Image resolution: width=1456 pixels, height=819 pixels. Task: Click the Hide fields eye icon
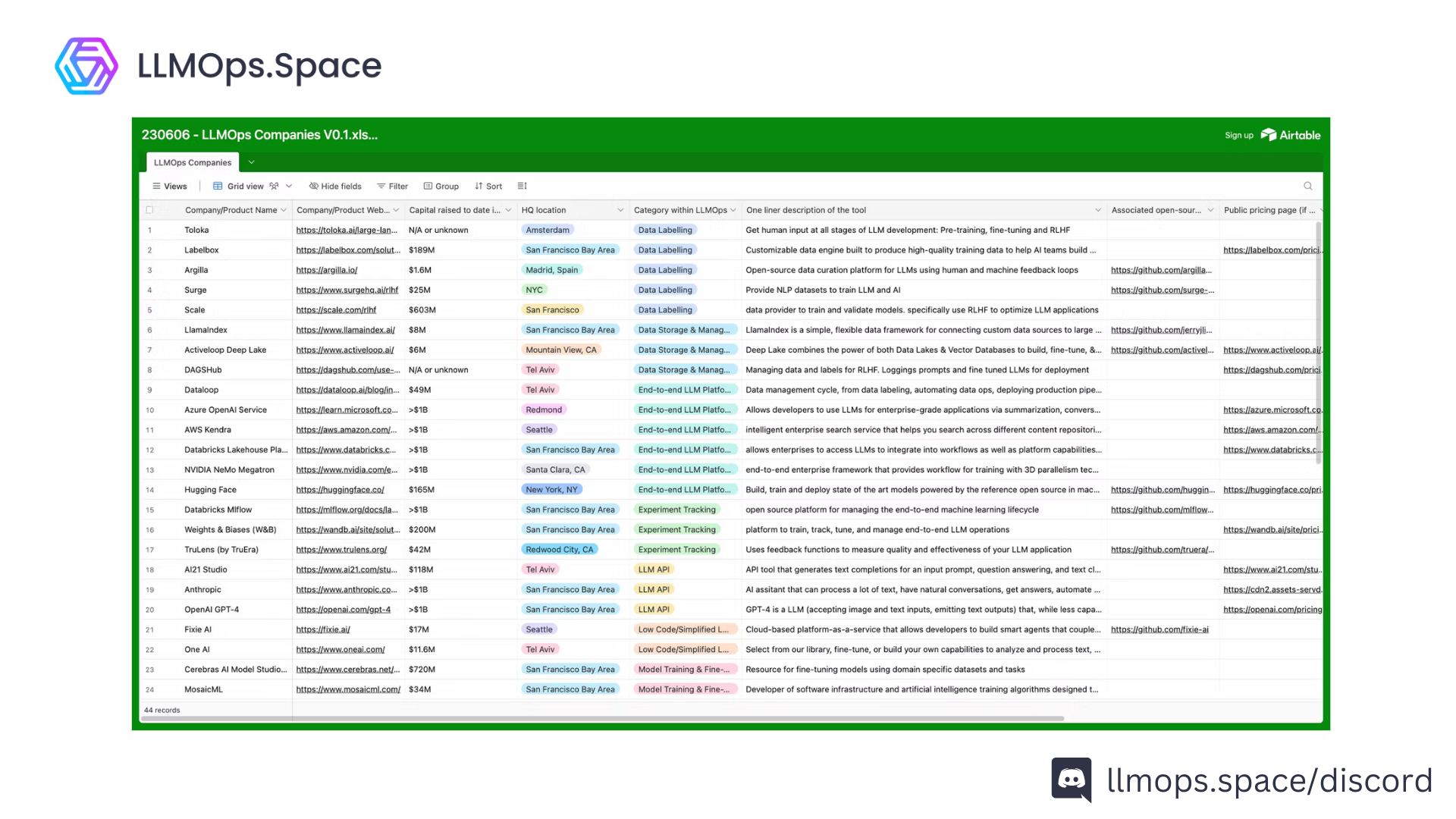(x=313, y=186)
